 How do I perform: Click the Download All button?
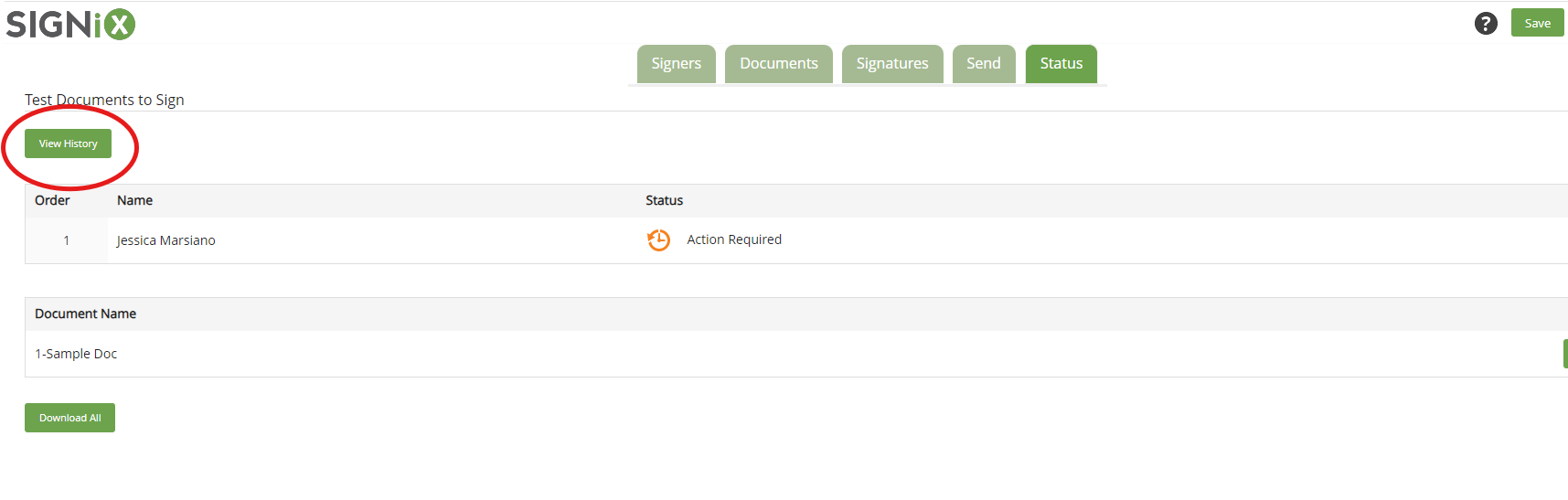pos(69,418)
